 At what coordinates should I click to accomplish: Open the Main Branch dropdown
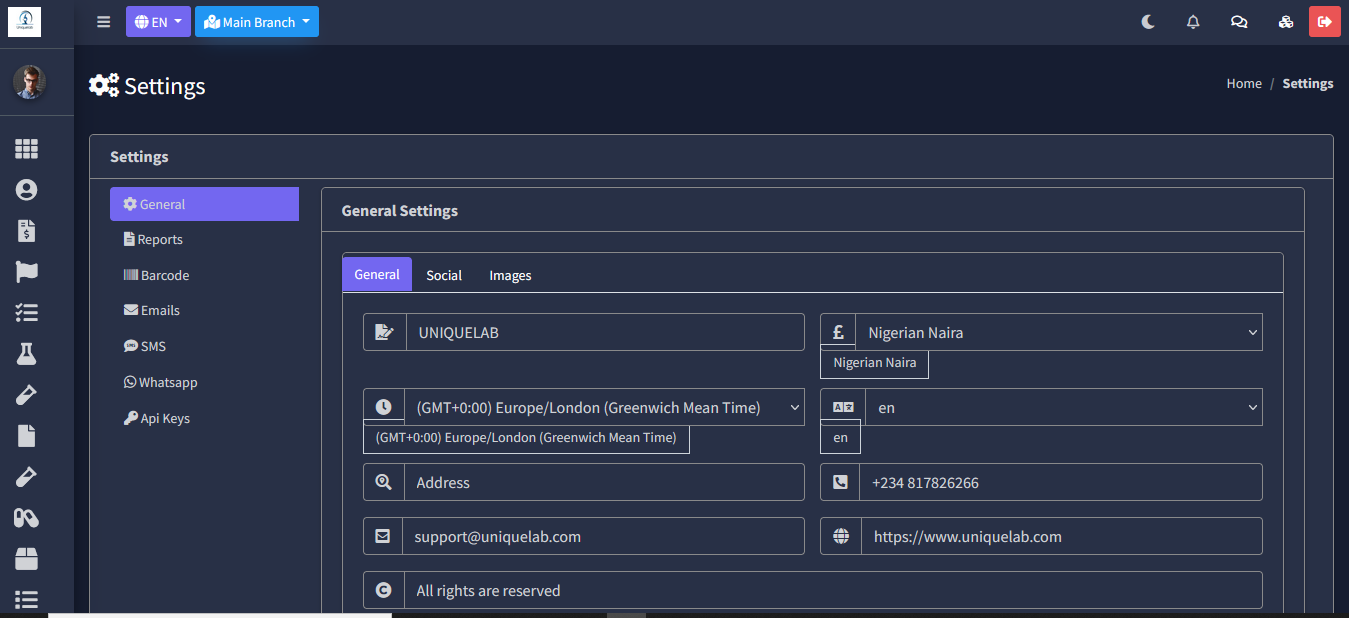[x=257, y=22]
